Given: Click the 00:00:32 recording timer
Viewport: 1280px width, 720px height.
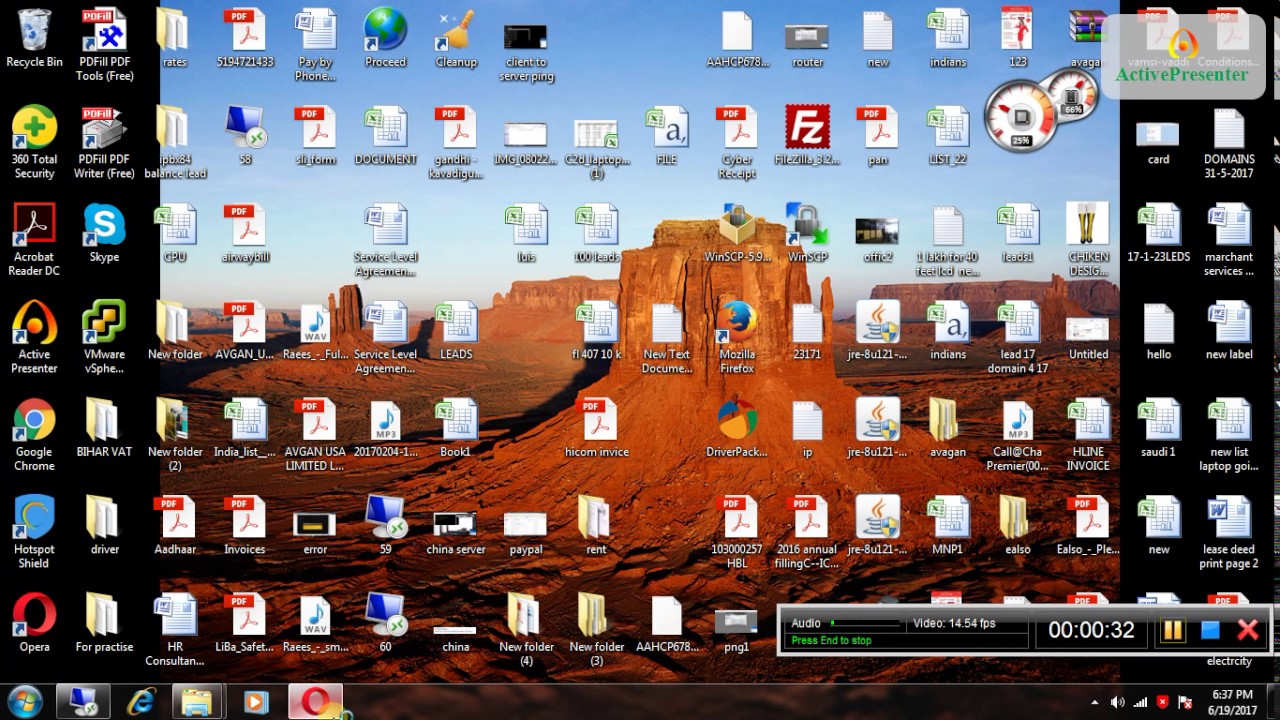Looking at the screenshot, I should (x=1091, y=630).
